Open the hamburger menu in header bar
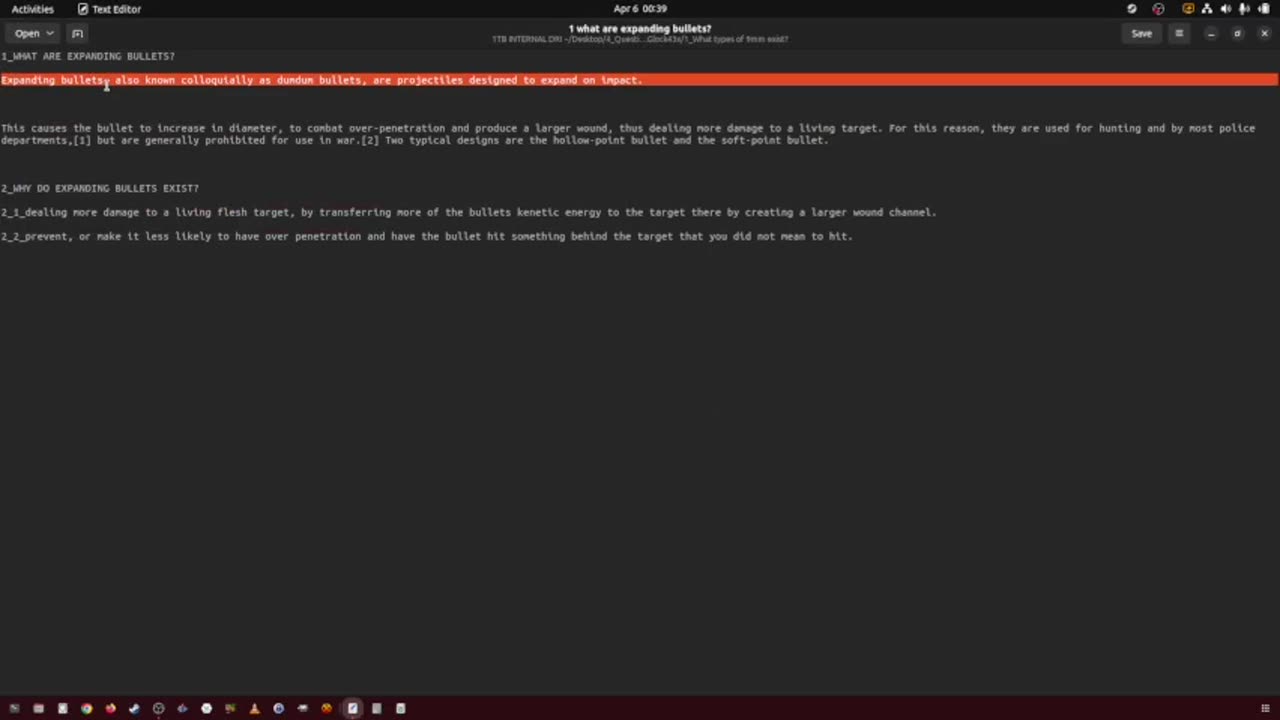 pyautogui.click(x=1179, y=33)
